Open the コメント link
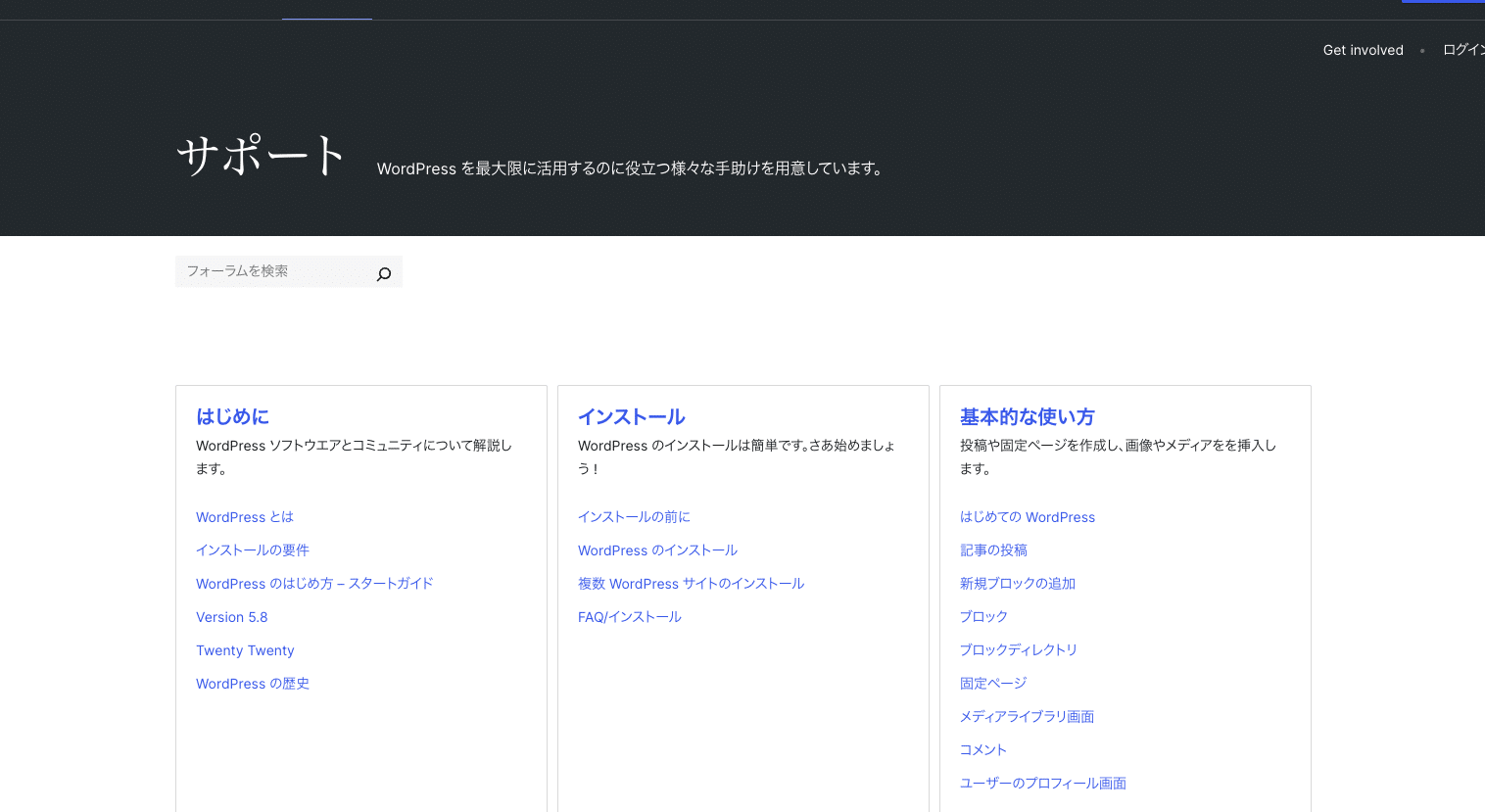The width and height of the screenshot is (1485, 812). [983, 750]
